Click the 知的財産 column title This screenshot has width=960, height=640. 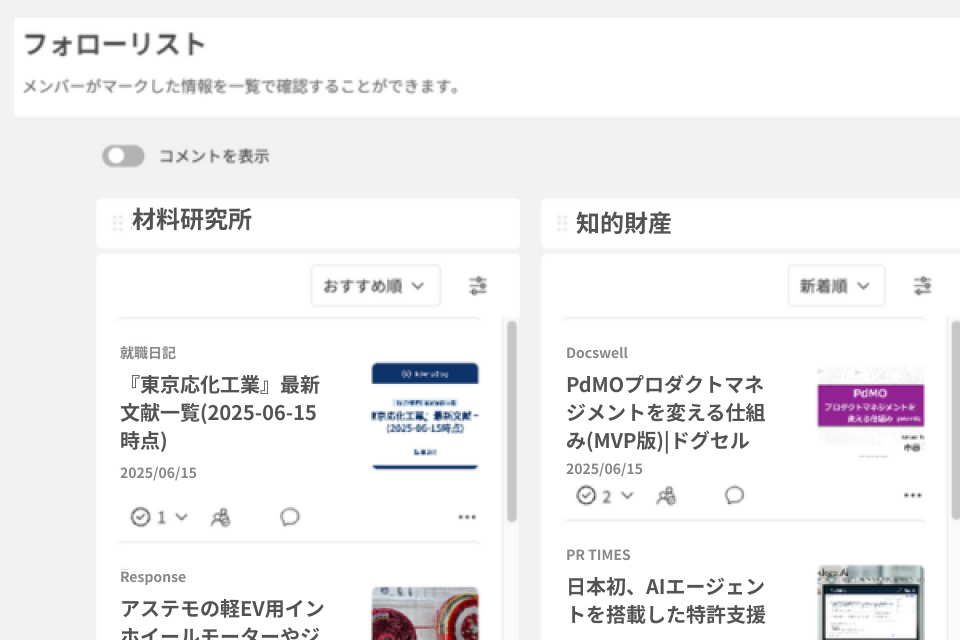point(623,224)
